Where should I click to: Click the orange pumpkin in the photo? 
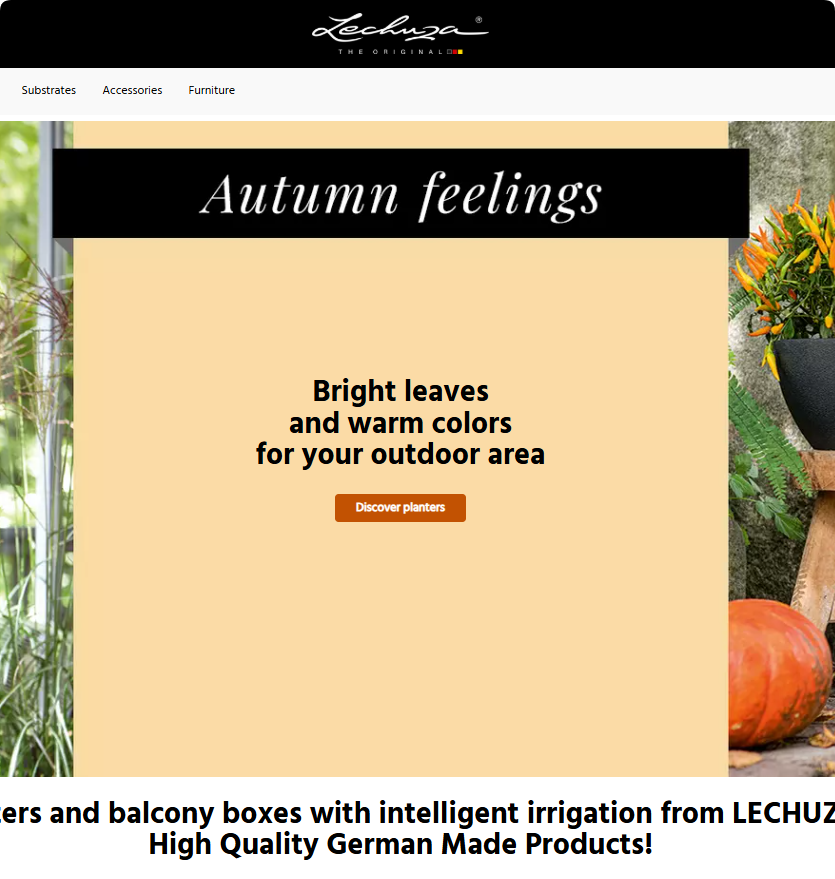point(779,674)
